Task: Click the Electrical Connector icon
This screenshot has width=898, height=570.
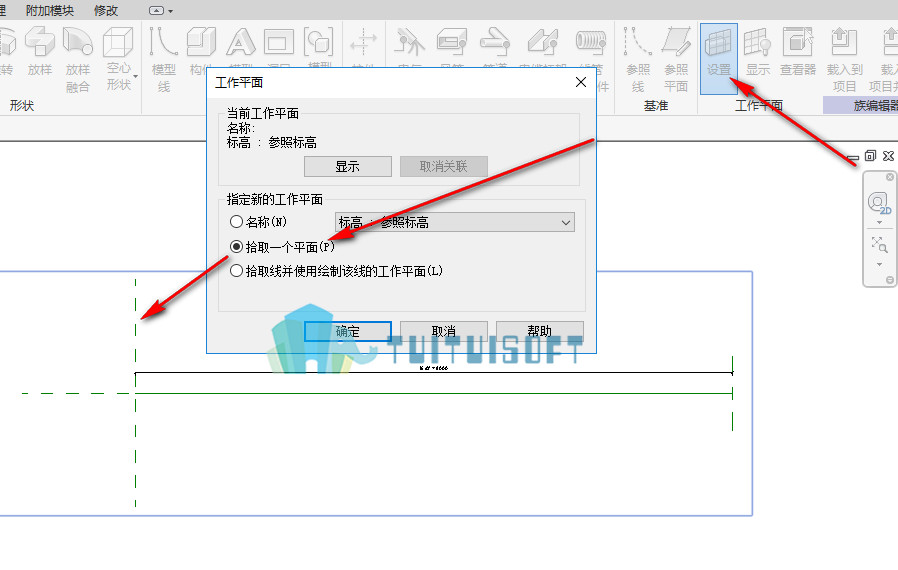Action: 409,42
